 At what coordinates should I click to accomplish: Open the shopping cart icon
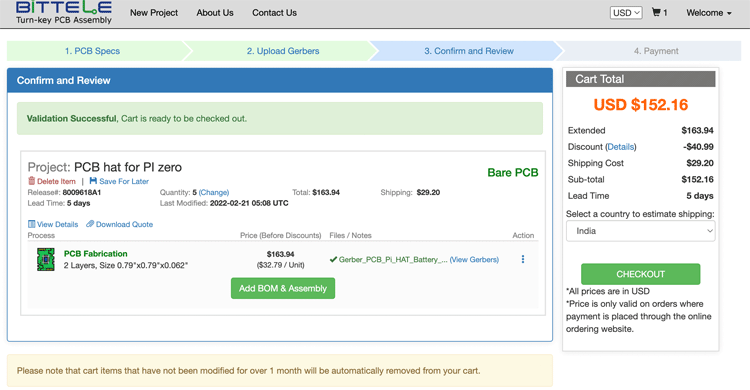tap(656, 12)
